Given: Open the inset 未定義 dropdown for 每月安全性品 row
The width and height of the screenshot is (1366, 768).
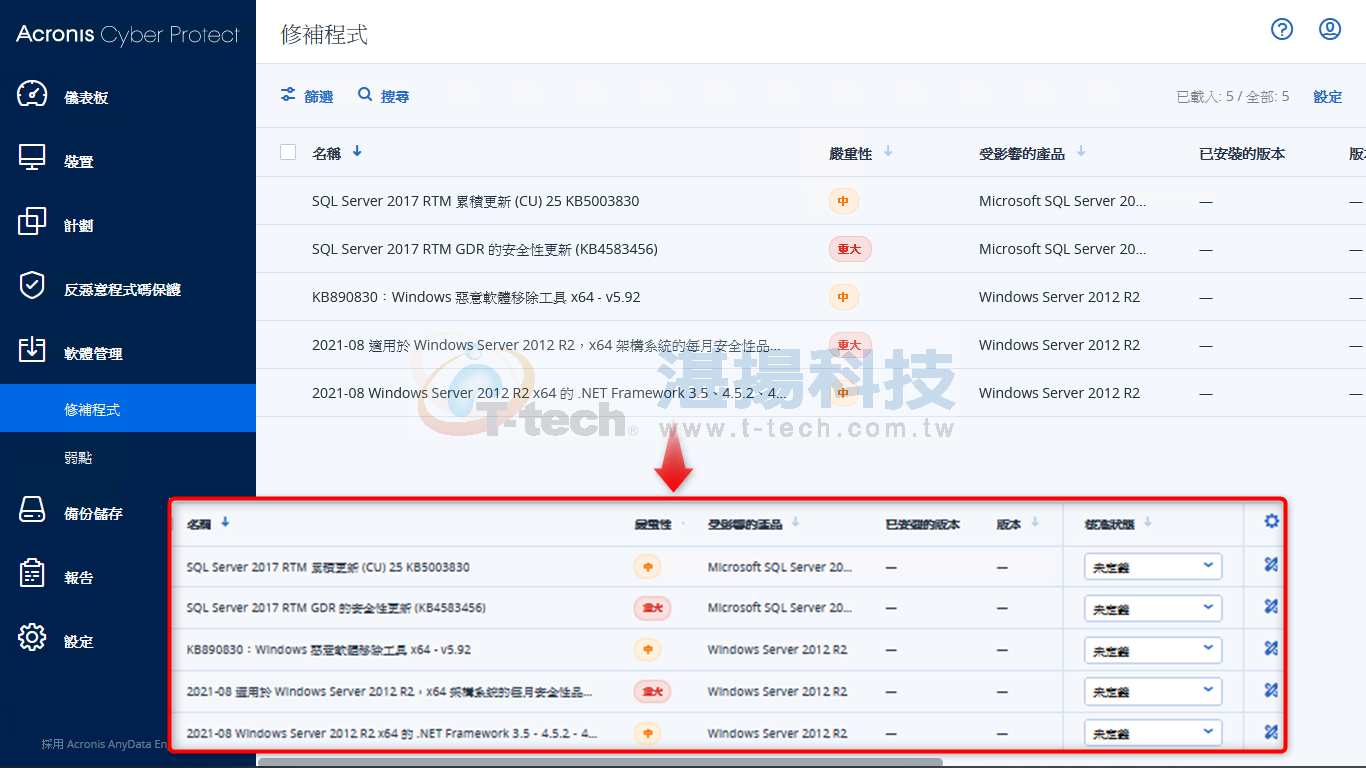Looking at the screenshot, I should [1153, 691].
